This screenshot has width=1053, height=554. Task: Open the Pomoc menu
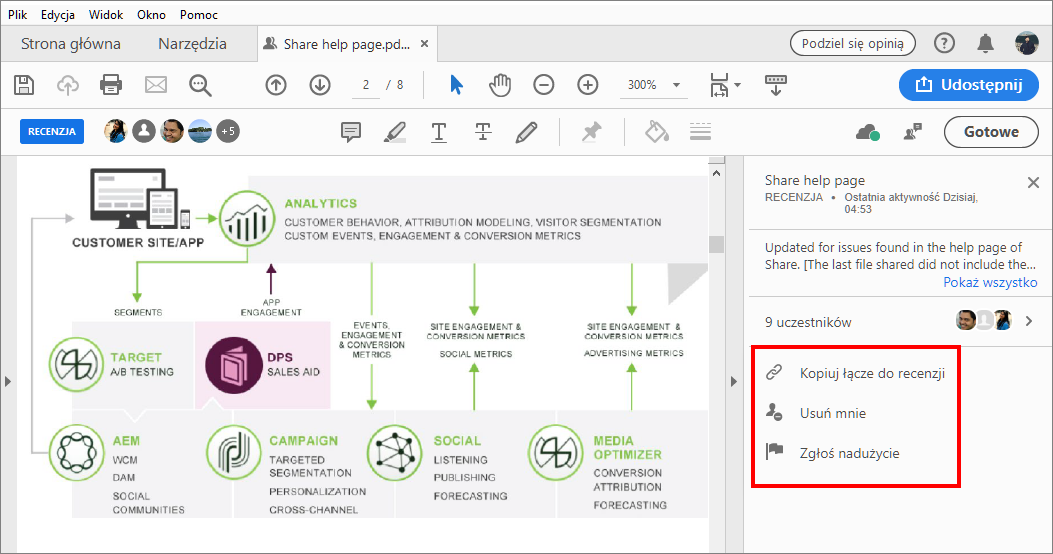pos(199,14)
